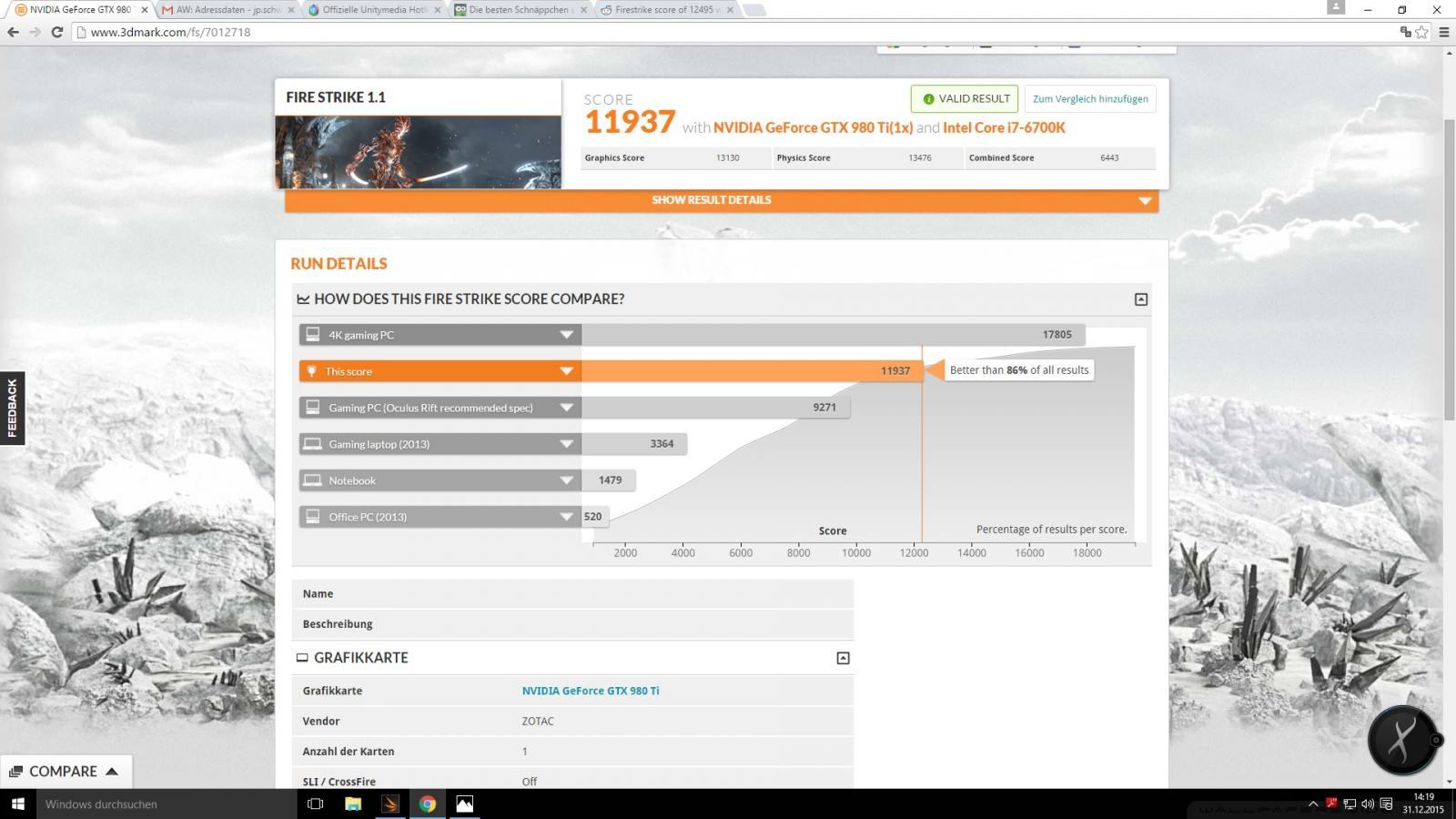Open the COMPARE panel at bottom left

pos(66,772)
